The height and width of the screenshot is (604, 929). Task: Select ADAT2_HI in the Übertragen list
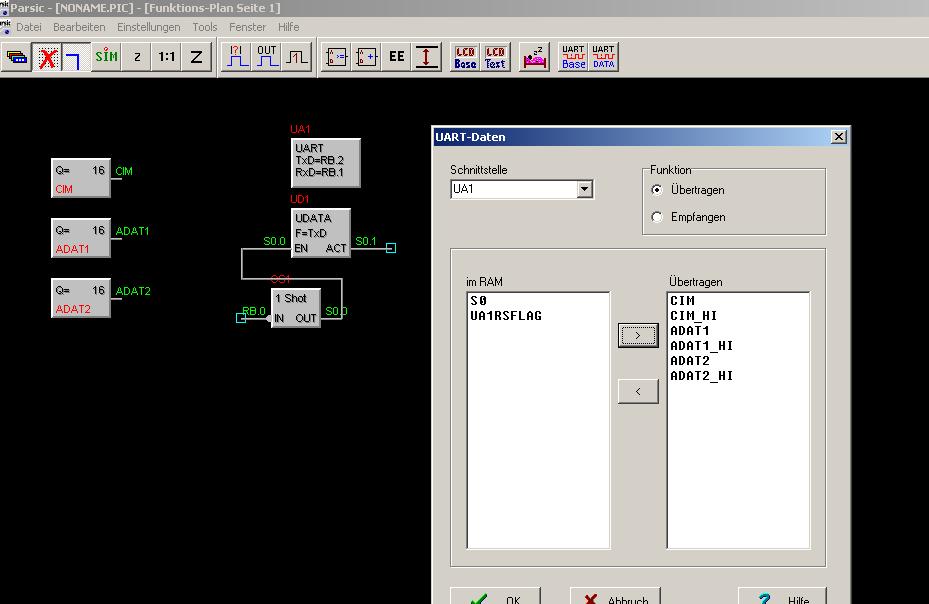pos(701,376)
